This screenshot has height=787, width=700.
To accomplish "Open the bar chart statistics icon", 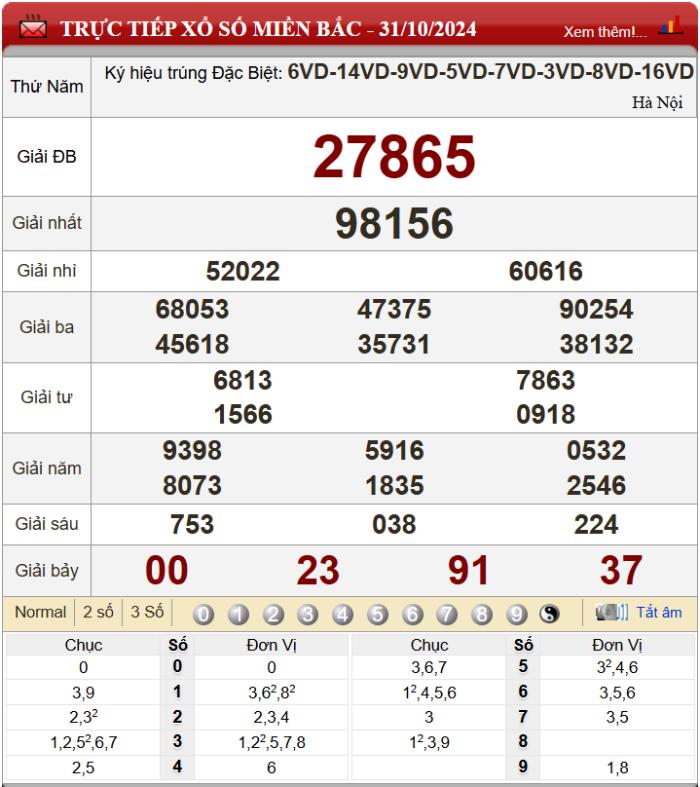I will (670, 29).
